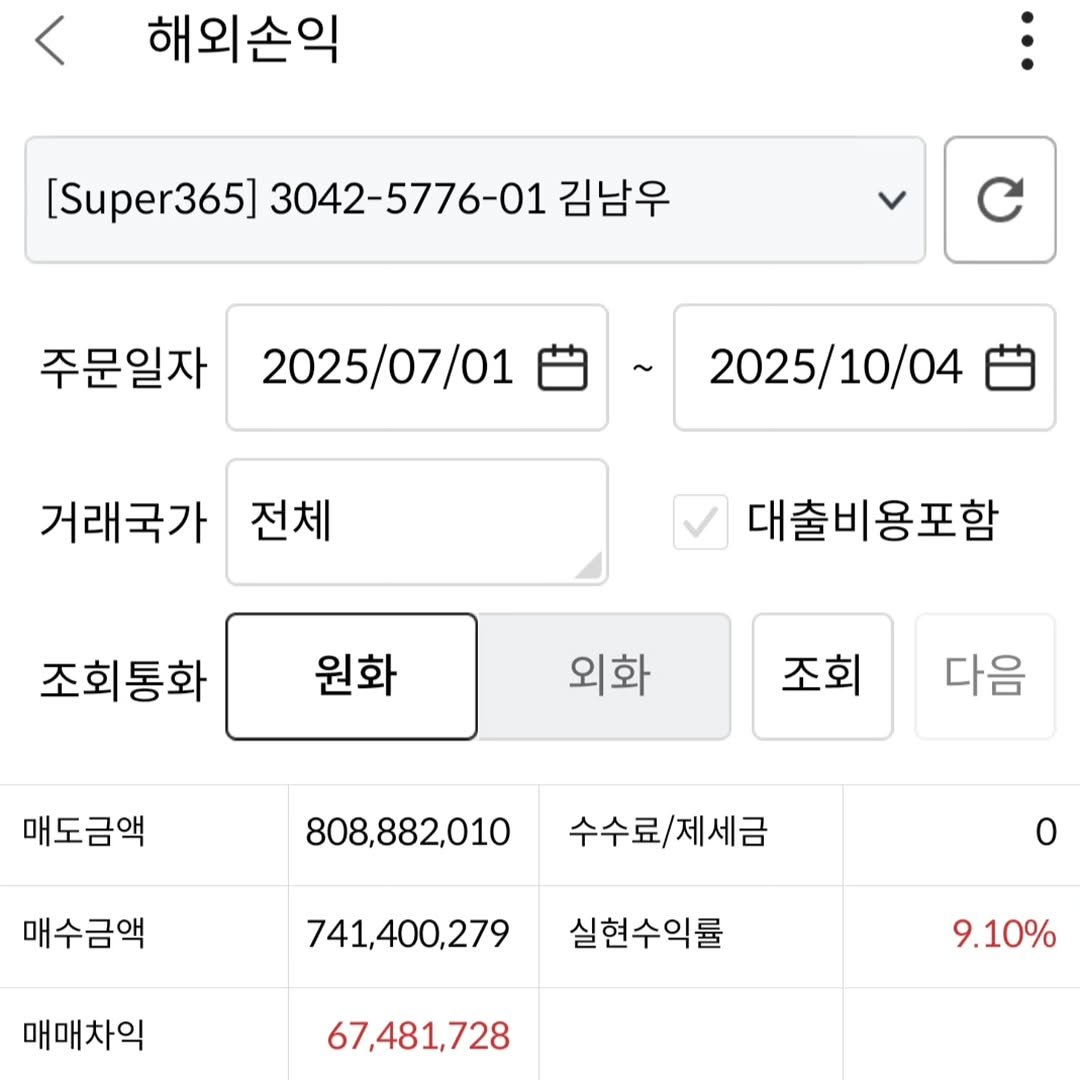Expand the 거래국가 dropdown showing 전체
1080x1080 pixels.
click(417, 521)
